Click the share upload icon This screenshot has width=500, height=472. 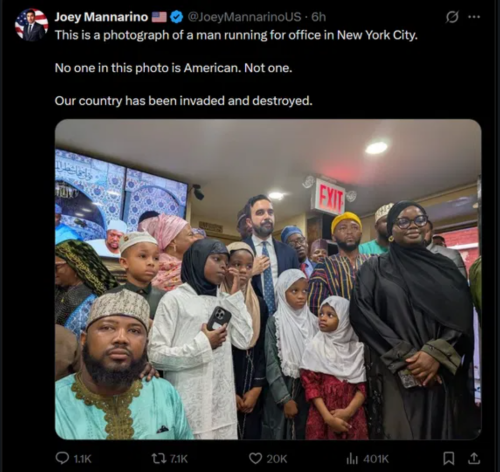point(473,459)
